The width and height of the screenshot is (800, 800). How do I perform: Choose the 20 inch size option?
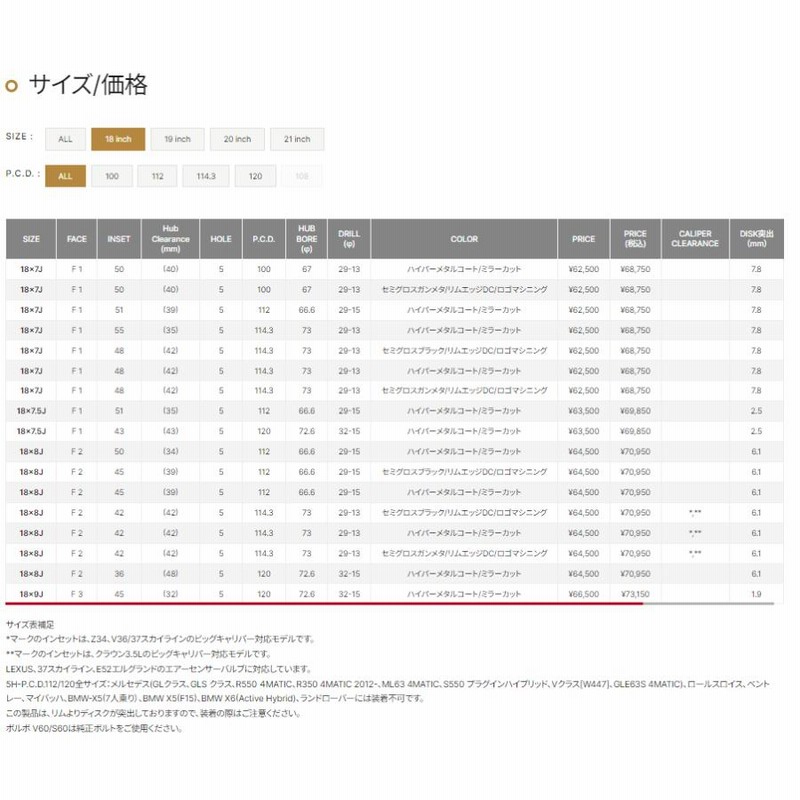tap(237, 139)
